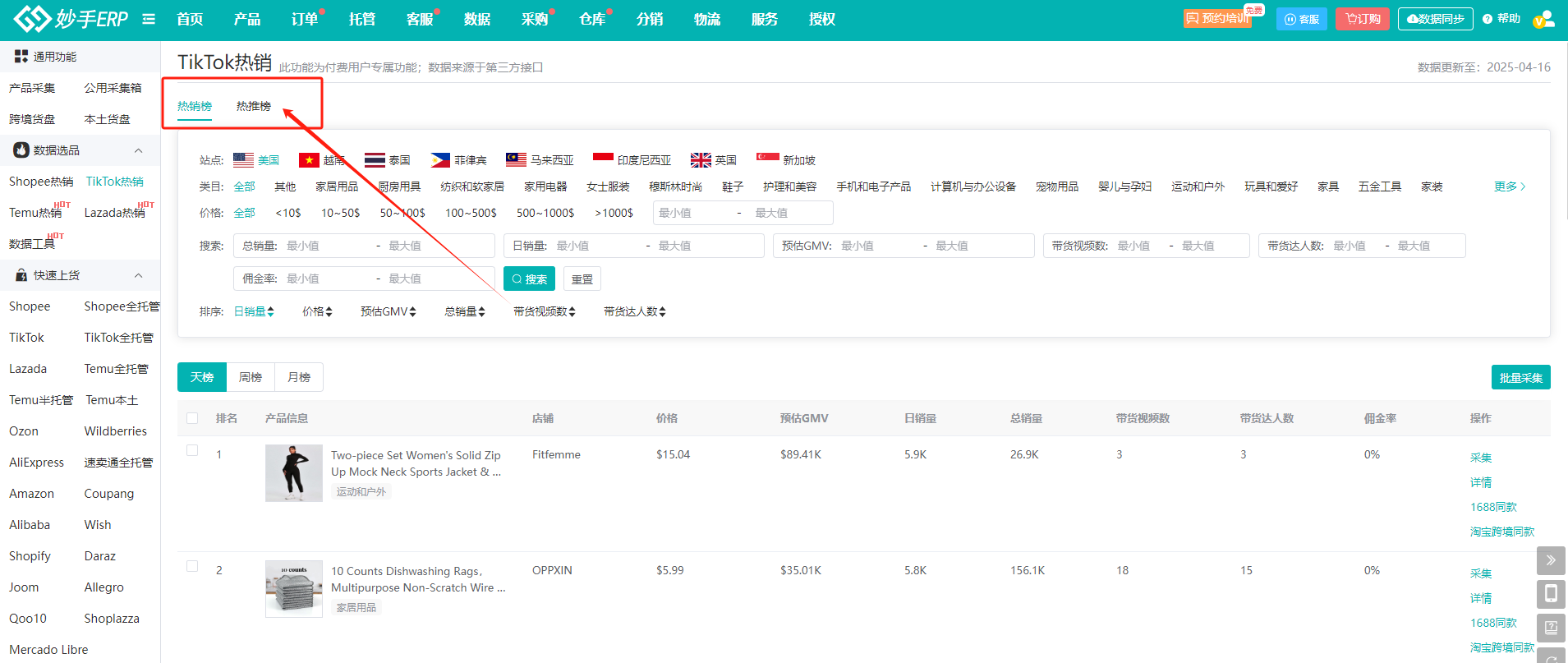Open the 预约培训 training booking button
1568x663 pixels.
point(1217,18)
